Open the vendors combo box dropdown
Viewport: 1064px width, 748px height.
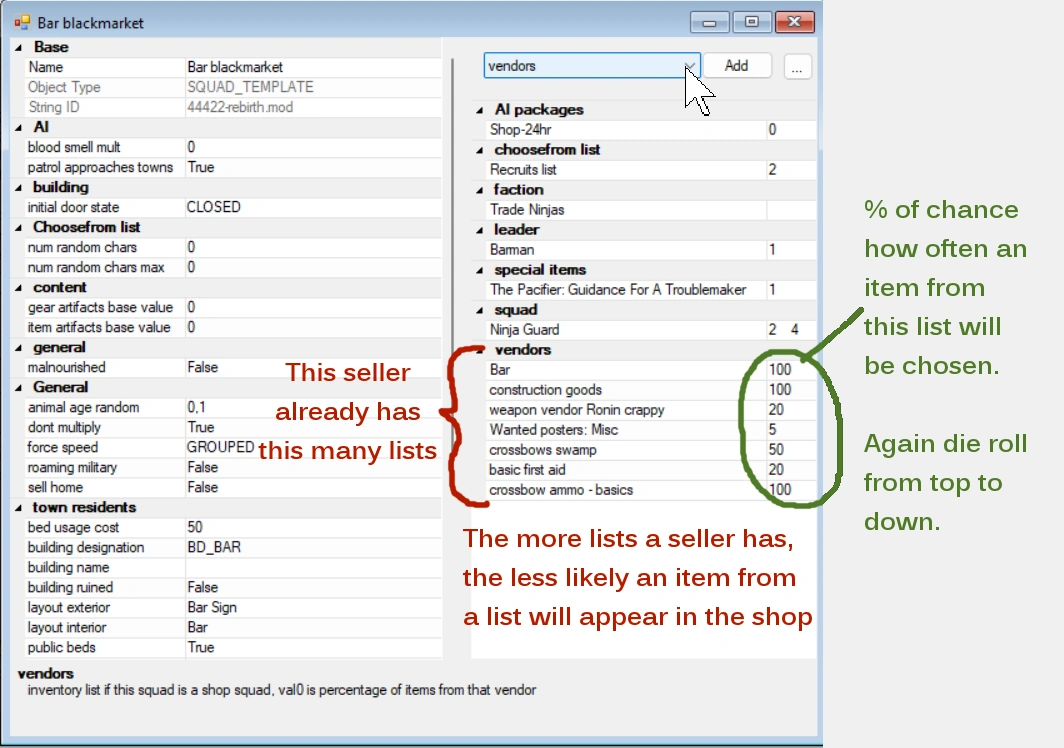coord(689,65)
